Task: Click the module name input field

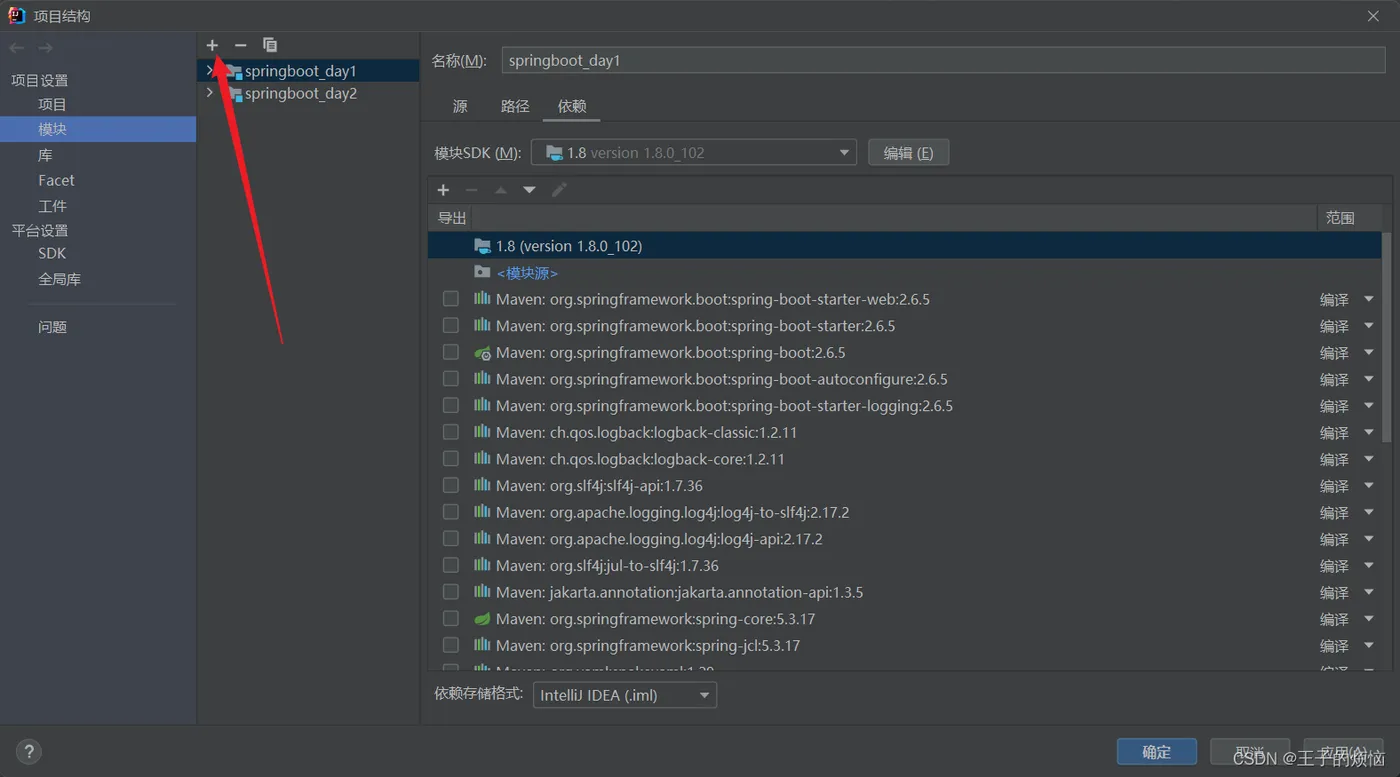Action: pos(942,60)
